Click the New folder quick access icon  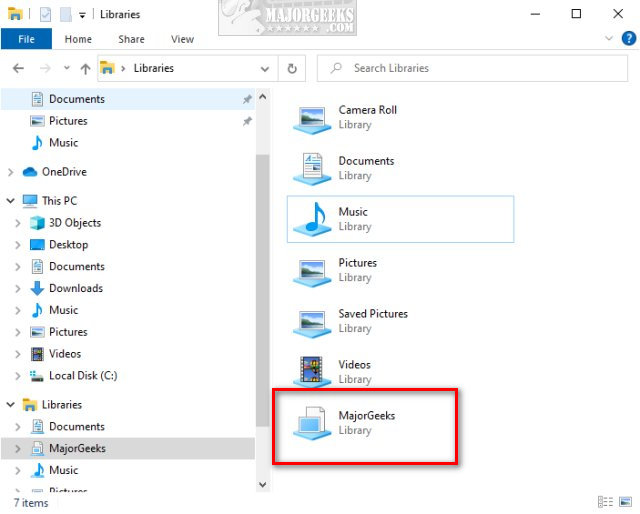click(x=66, y=15)
